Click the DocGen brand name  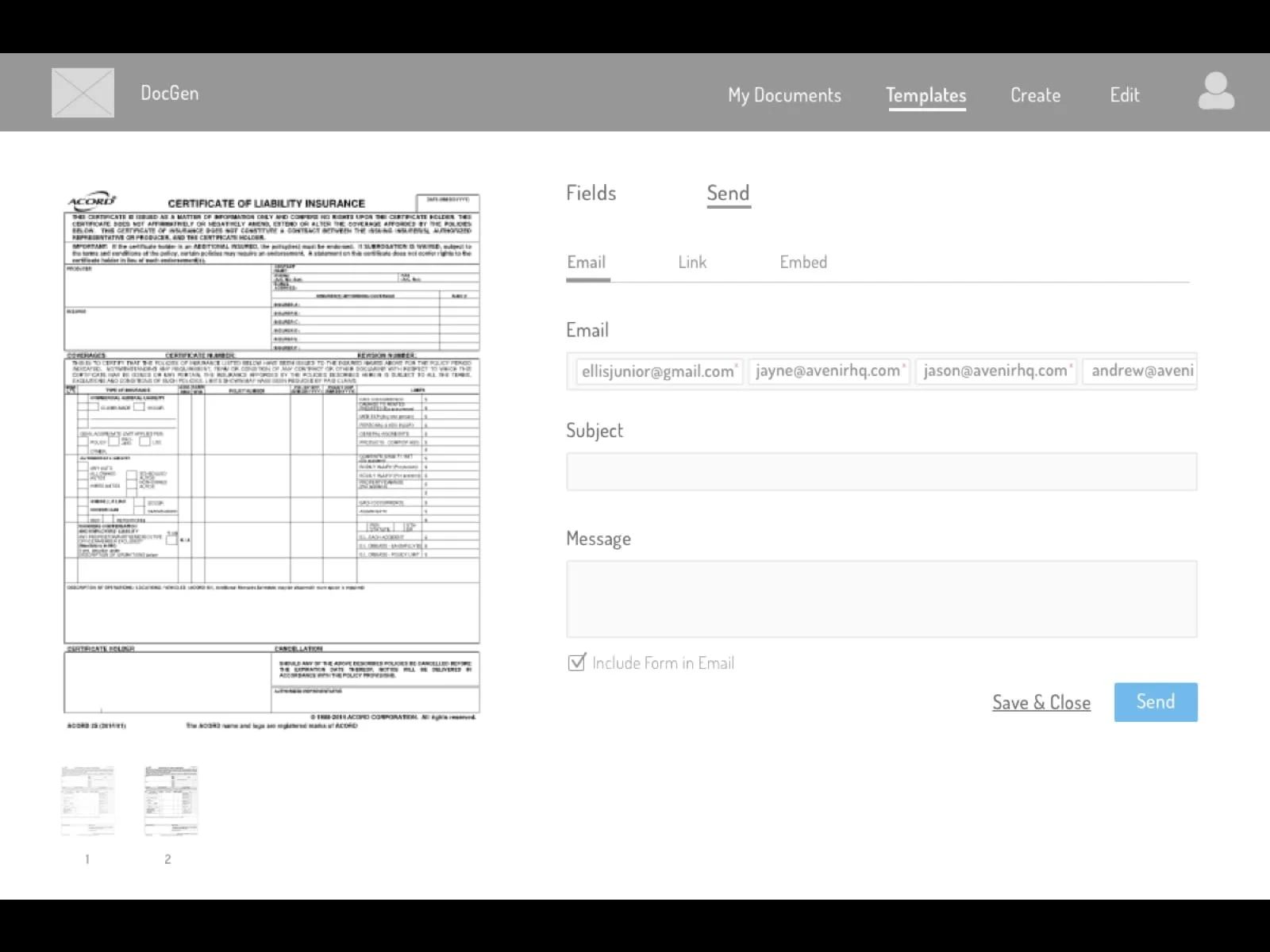pos(170,93)
